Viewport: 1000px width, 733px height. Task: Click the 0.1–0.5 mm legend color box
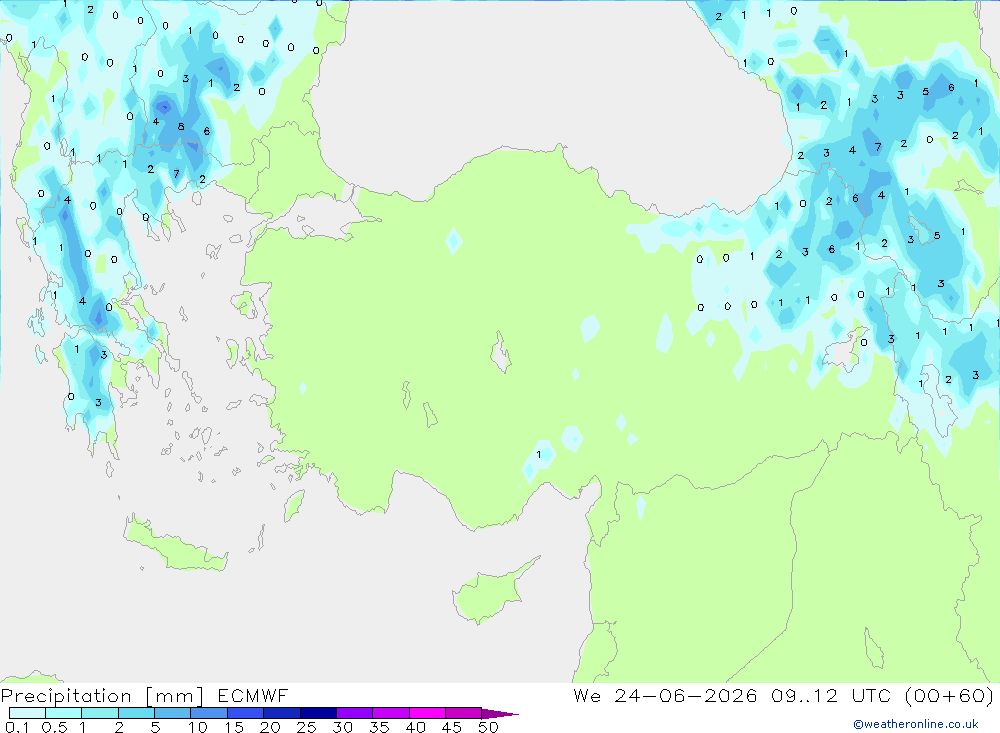click(27, 713)
